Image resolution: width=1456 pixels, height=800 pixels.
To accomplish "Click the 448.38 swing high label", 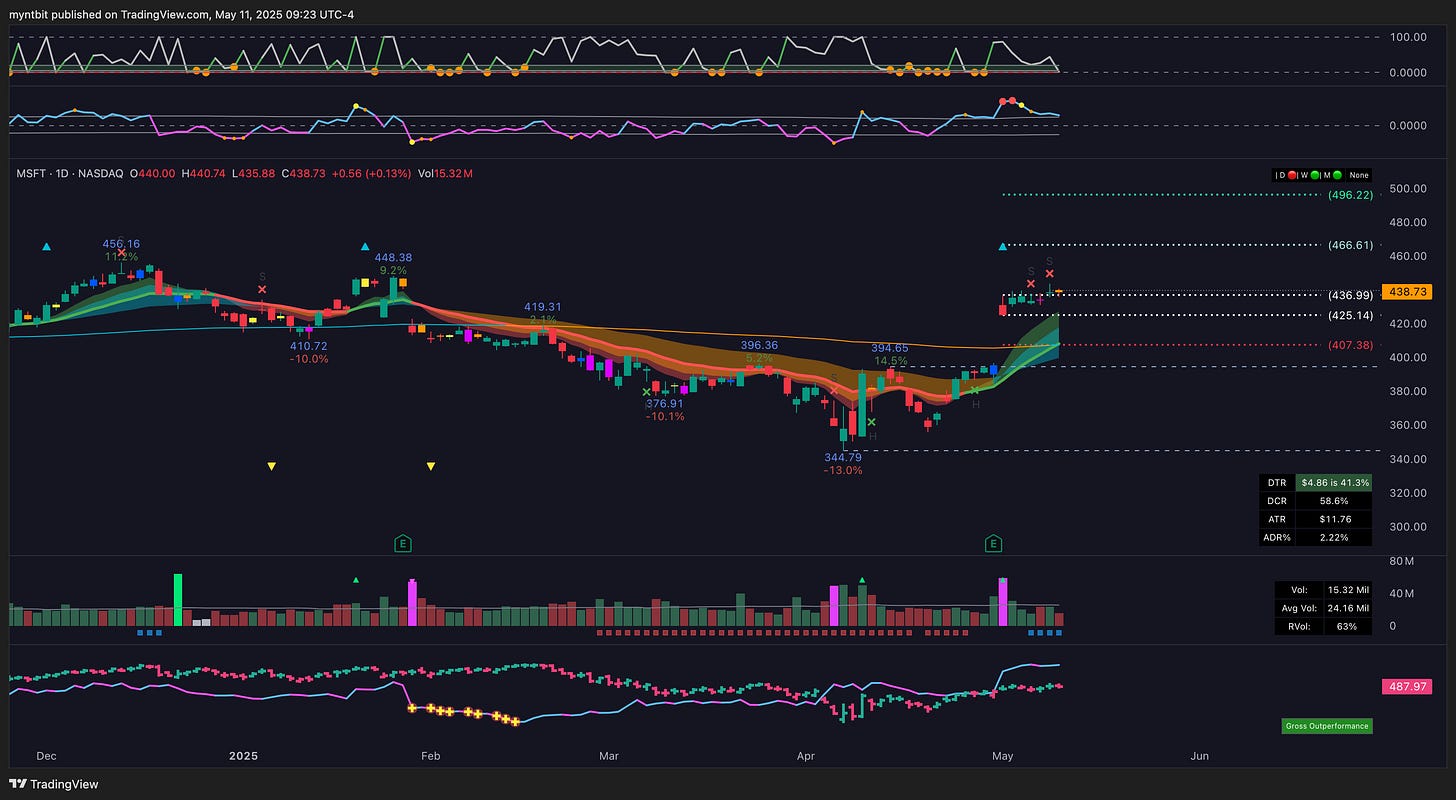I will [x=393, y=257].
